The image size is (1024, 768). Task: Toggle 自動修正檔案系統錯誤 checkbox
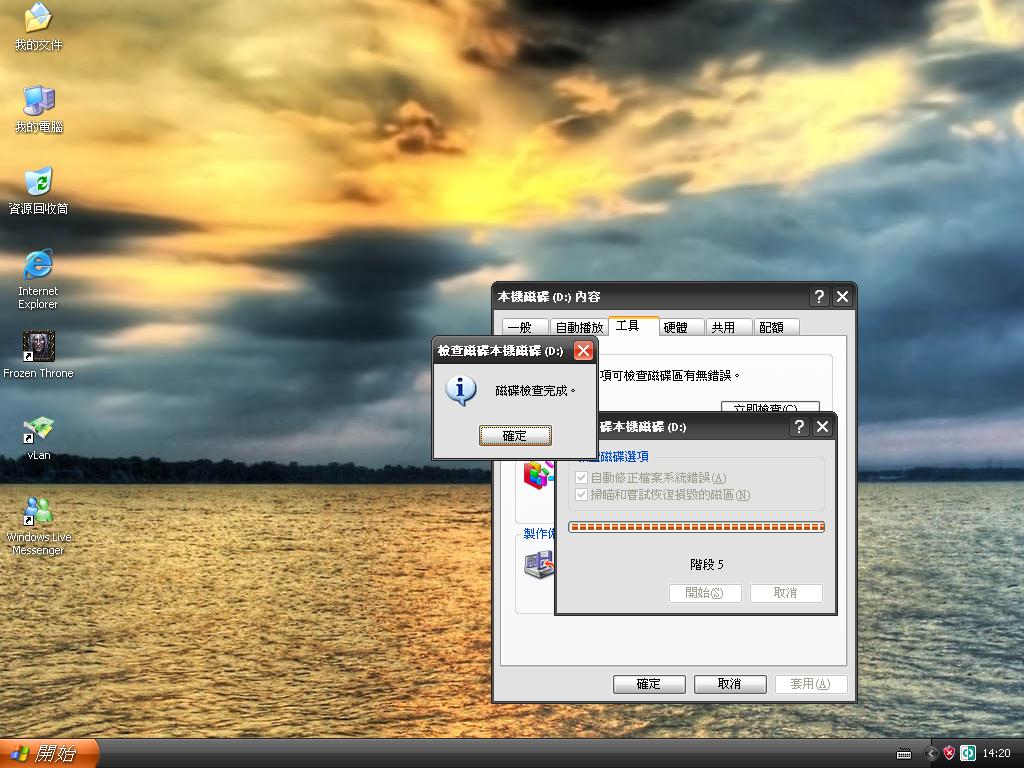point(581,478)
